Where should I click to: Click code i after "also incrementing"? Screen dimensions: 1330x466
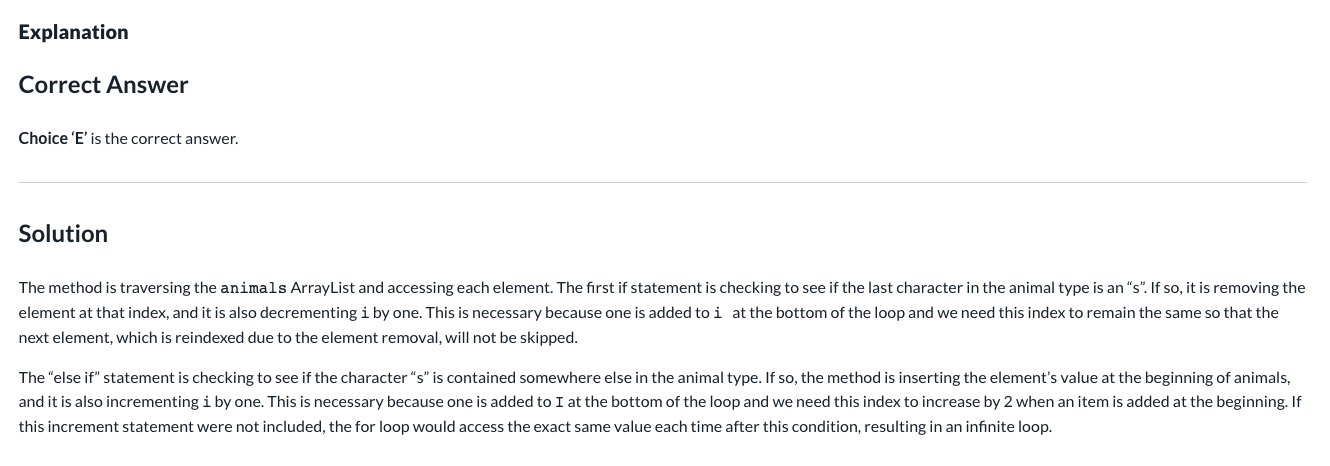[x=206, y=402]
